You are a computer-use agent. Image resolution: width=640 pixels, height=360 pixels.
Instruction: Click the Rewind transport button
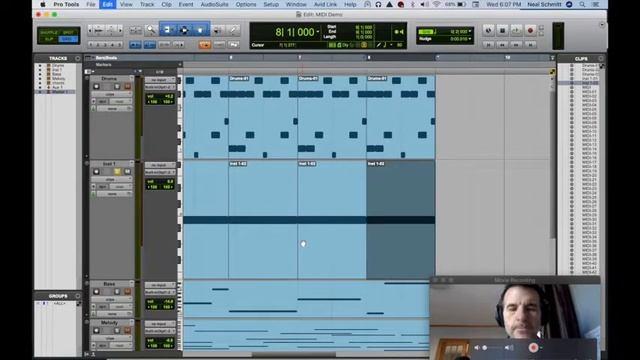(x=502, y=44)
